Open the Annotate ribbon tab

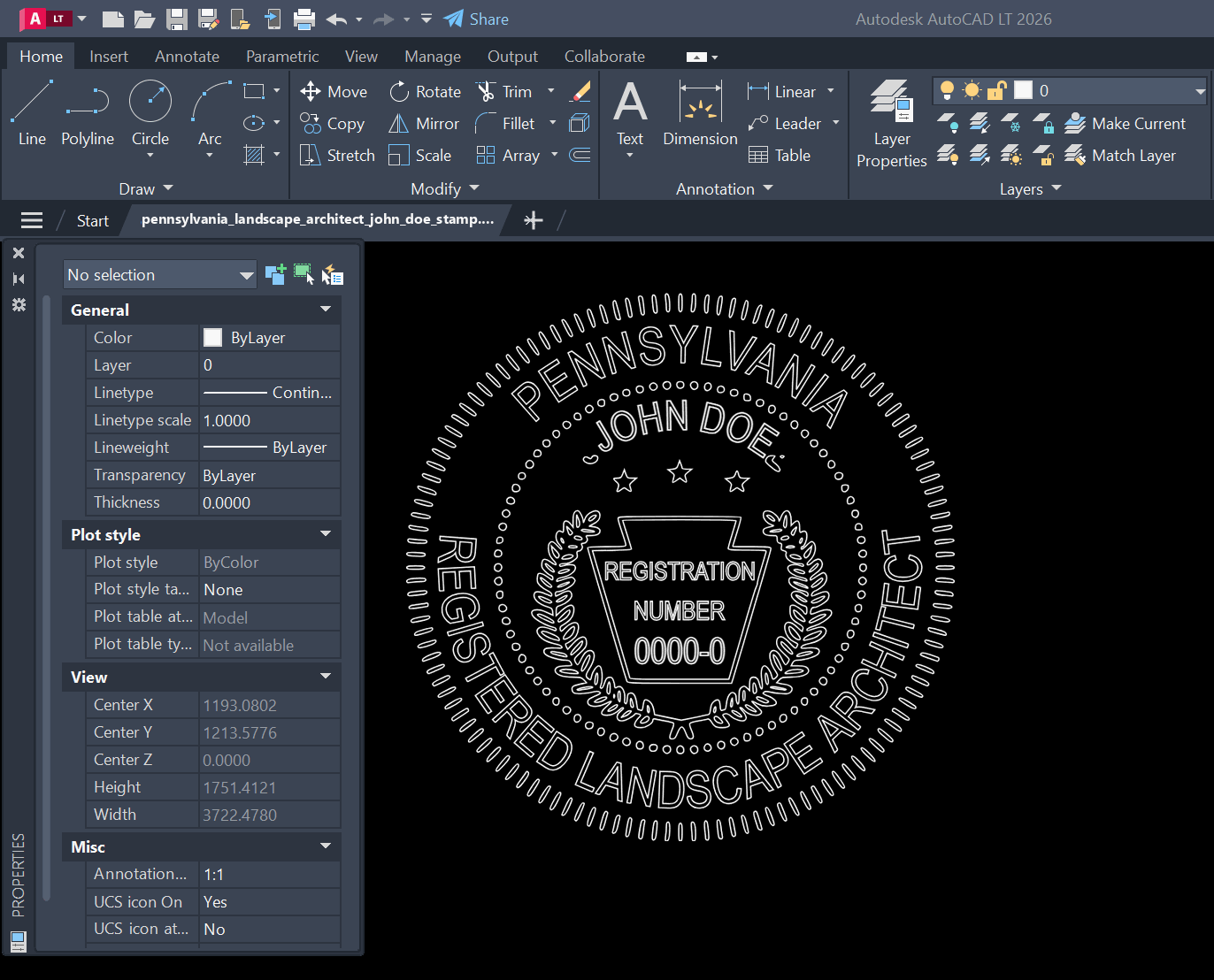point(187,56)
